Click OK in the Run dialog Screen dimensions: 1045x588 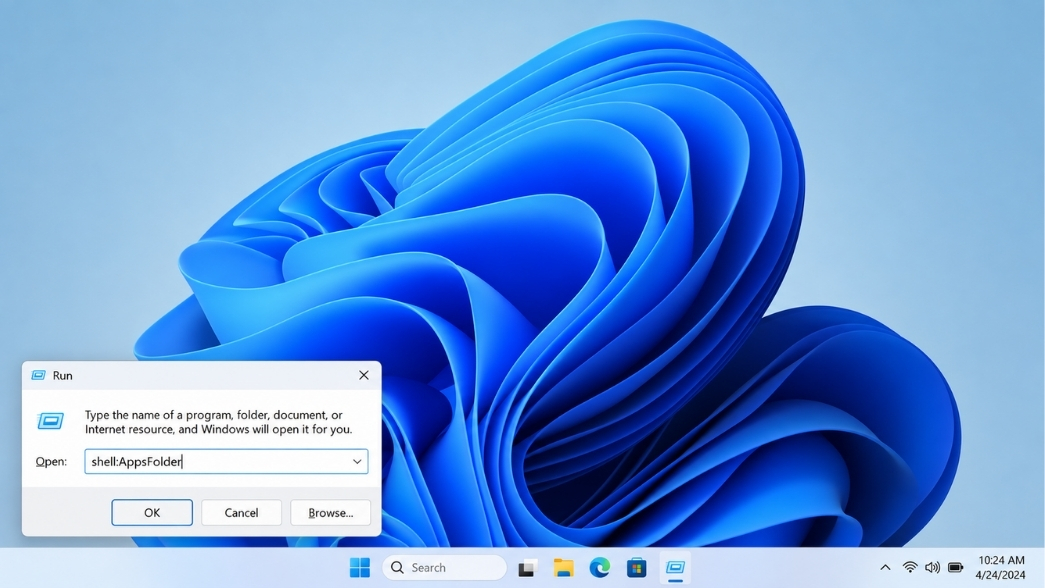click(152, 512)
